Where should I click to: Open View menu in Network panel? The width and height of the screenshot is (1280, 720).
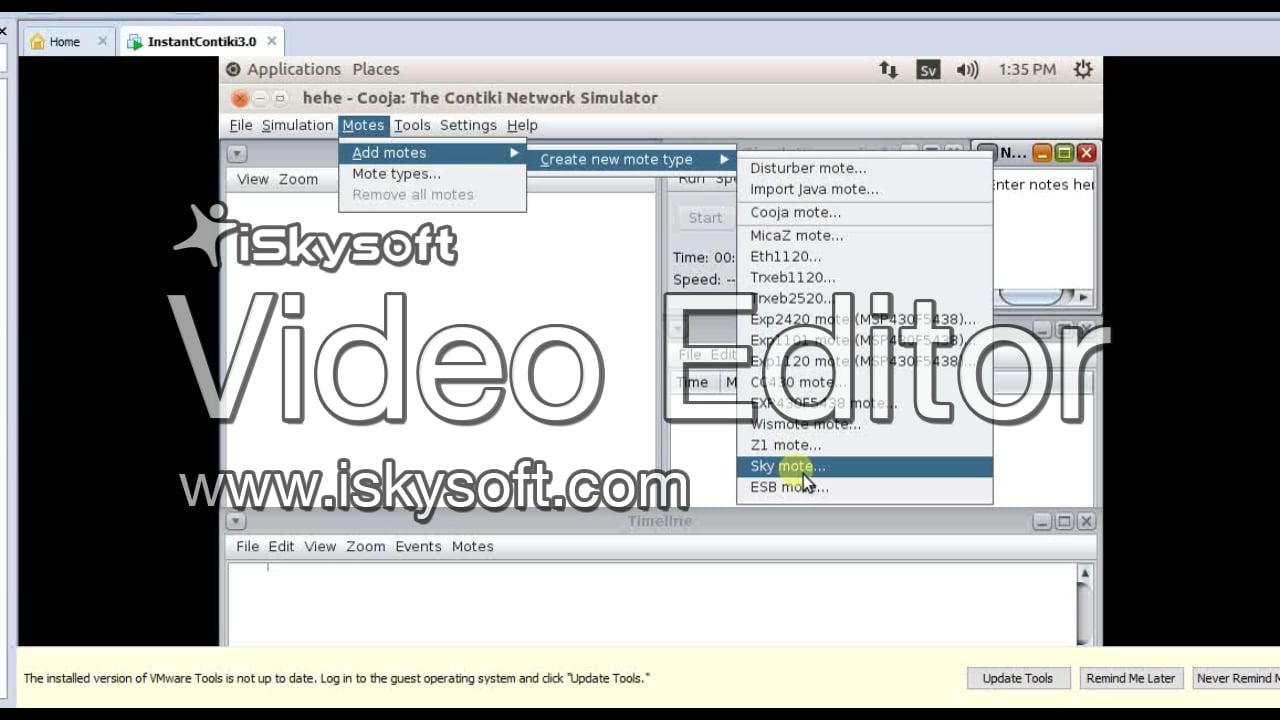(x=252, y=179)
